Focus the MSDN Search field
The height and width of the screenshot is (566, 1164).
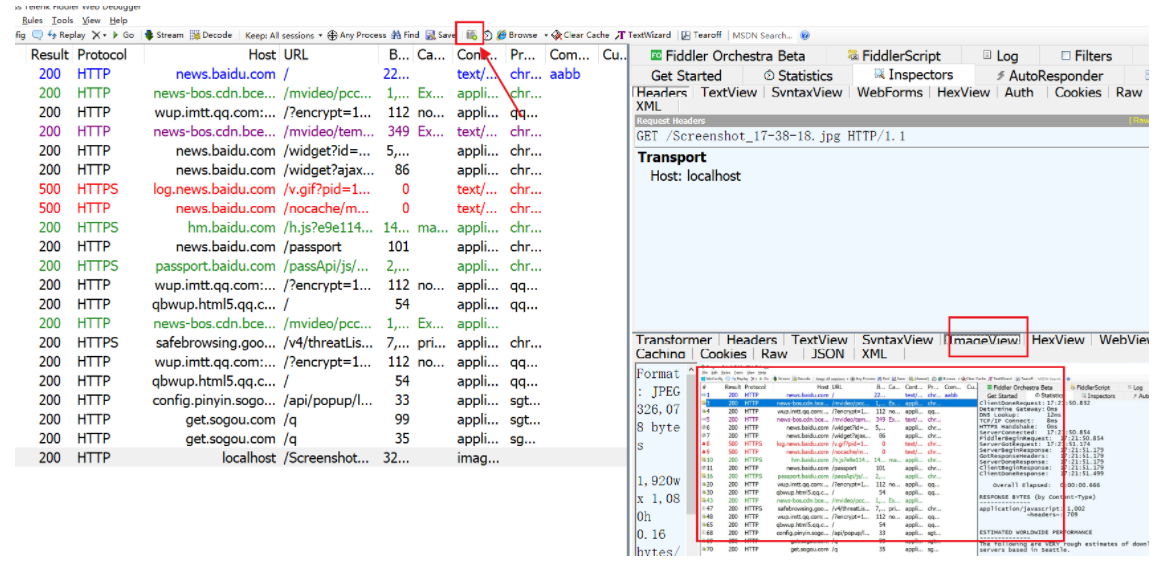click(x=762, y=35)
